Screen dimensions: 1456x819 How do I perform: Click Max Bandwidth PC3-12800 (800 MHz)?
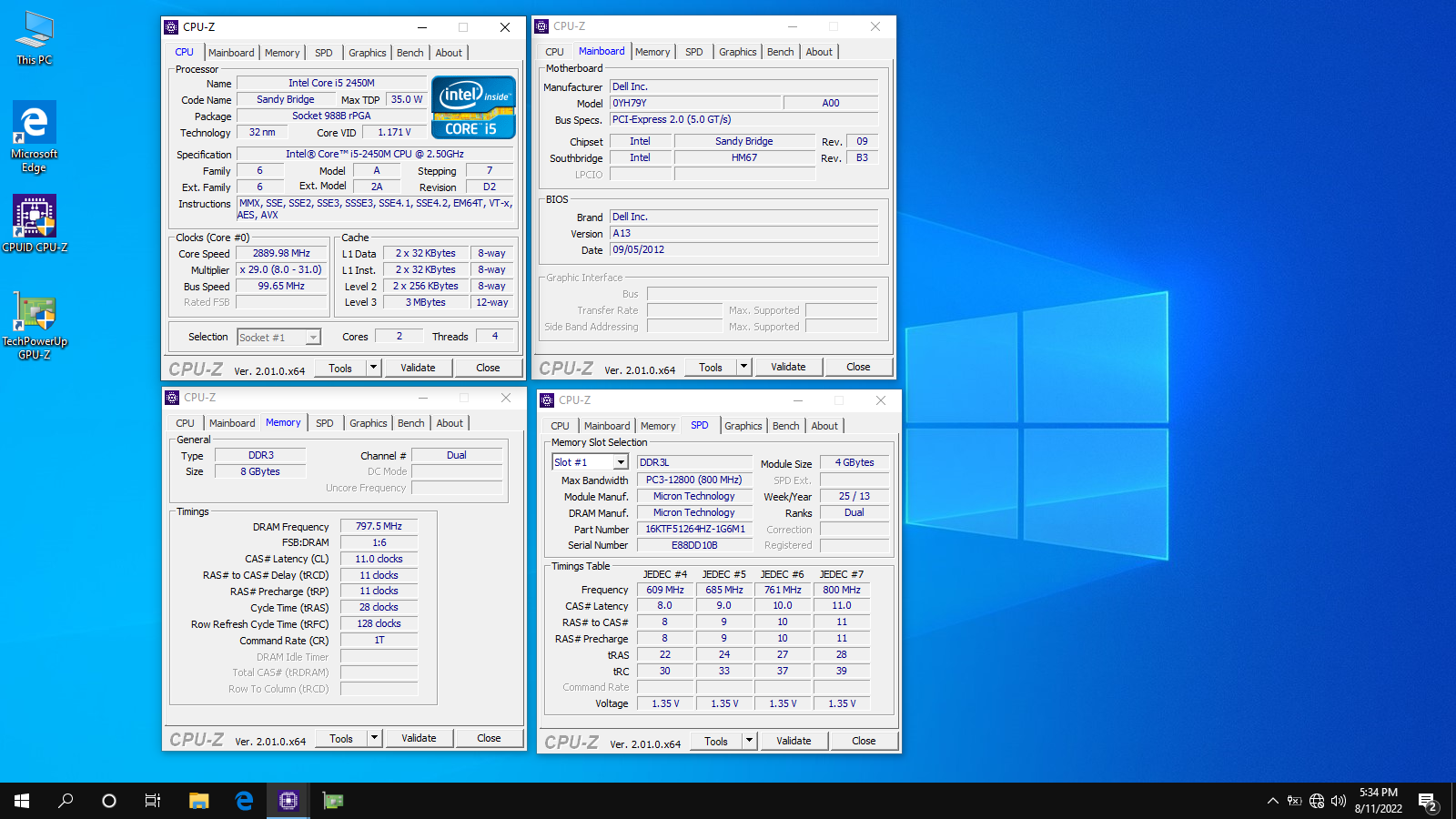[695, 480]
